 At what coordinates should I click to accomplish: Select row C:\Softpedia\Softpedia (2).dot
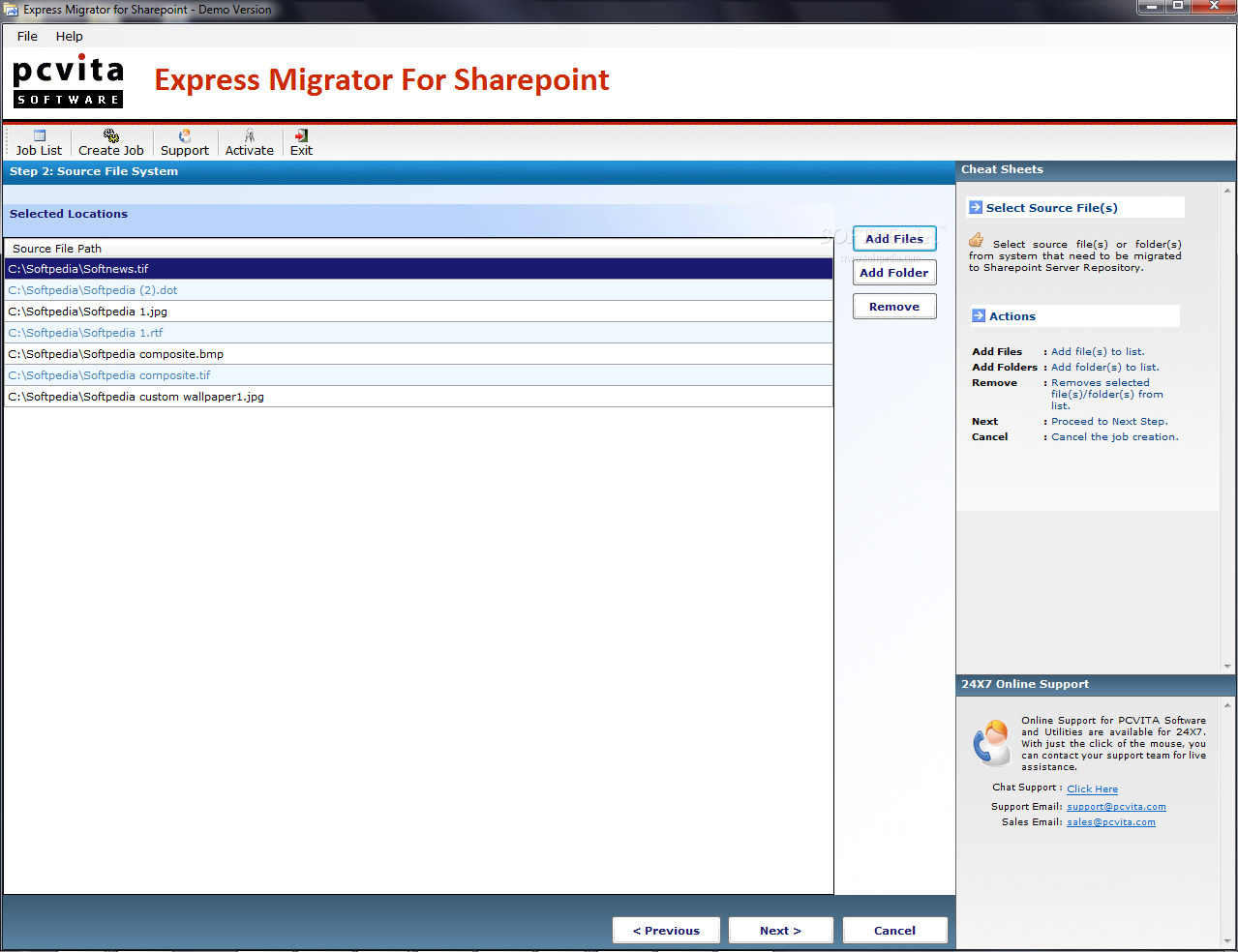418,290
